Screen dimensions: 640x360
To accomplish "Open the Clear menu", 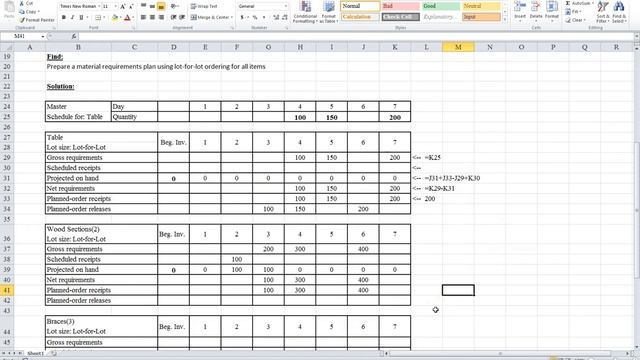I will pos(575,20).
